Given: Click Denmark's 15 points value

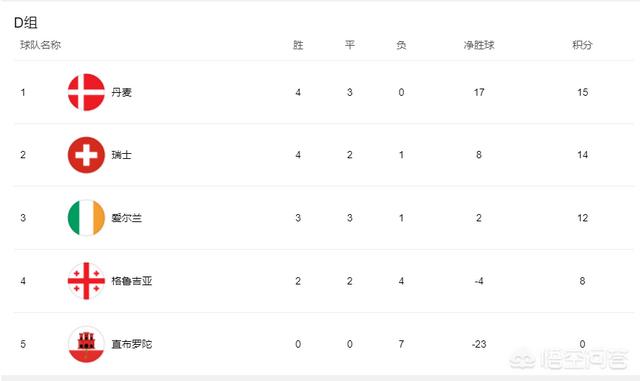Looking at the screenshot, I should [582, 92].
